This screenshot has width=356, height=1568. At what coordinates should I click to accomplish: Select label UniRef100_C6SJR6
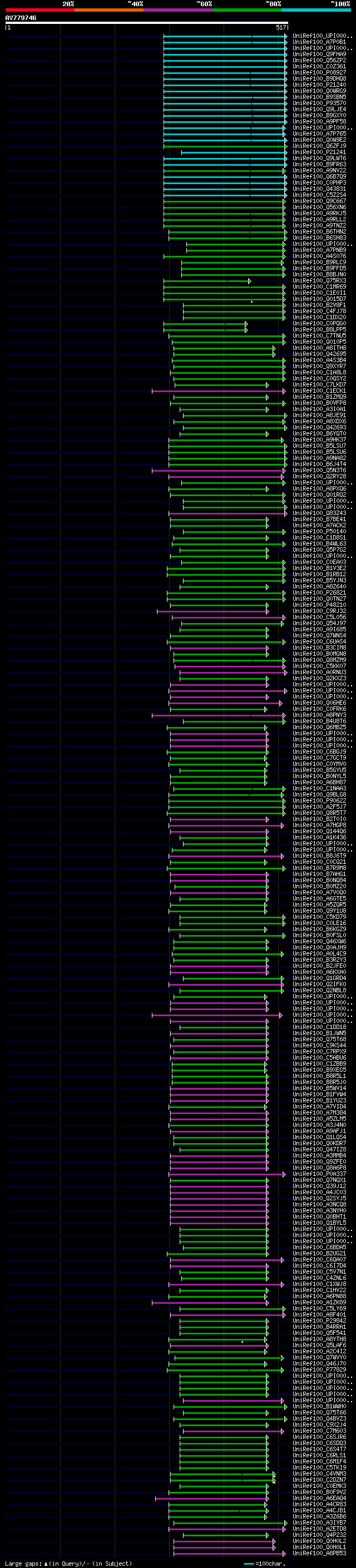coord(319,1437)
